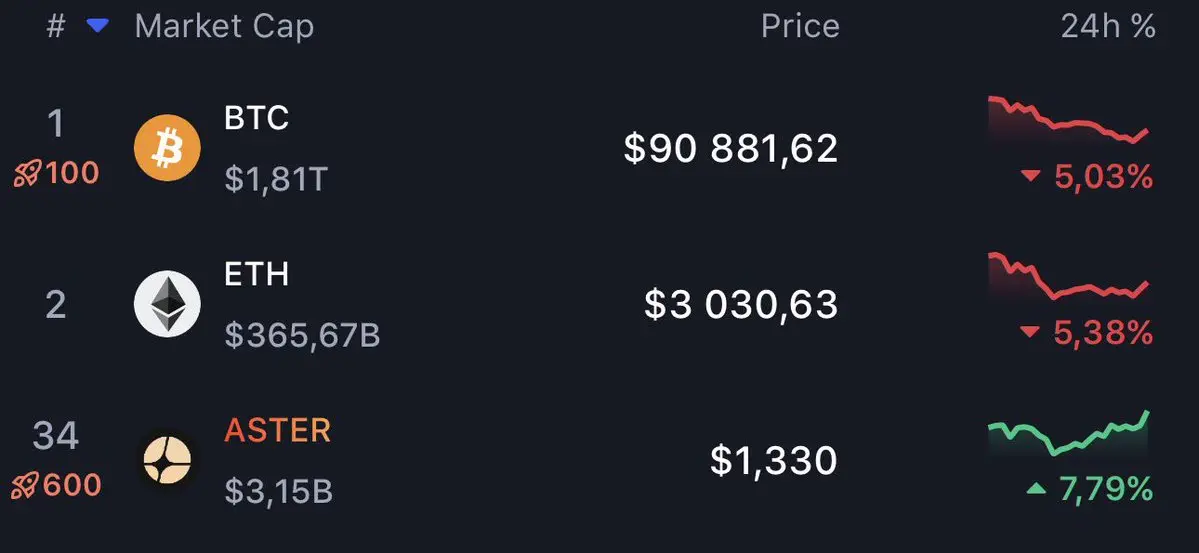Open the BTC ticker link
The width and height of the screenshot is (1199, 553).
point(257,118)
